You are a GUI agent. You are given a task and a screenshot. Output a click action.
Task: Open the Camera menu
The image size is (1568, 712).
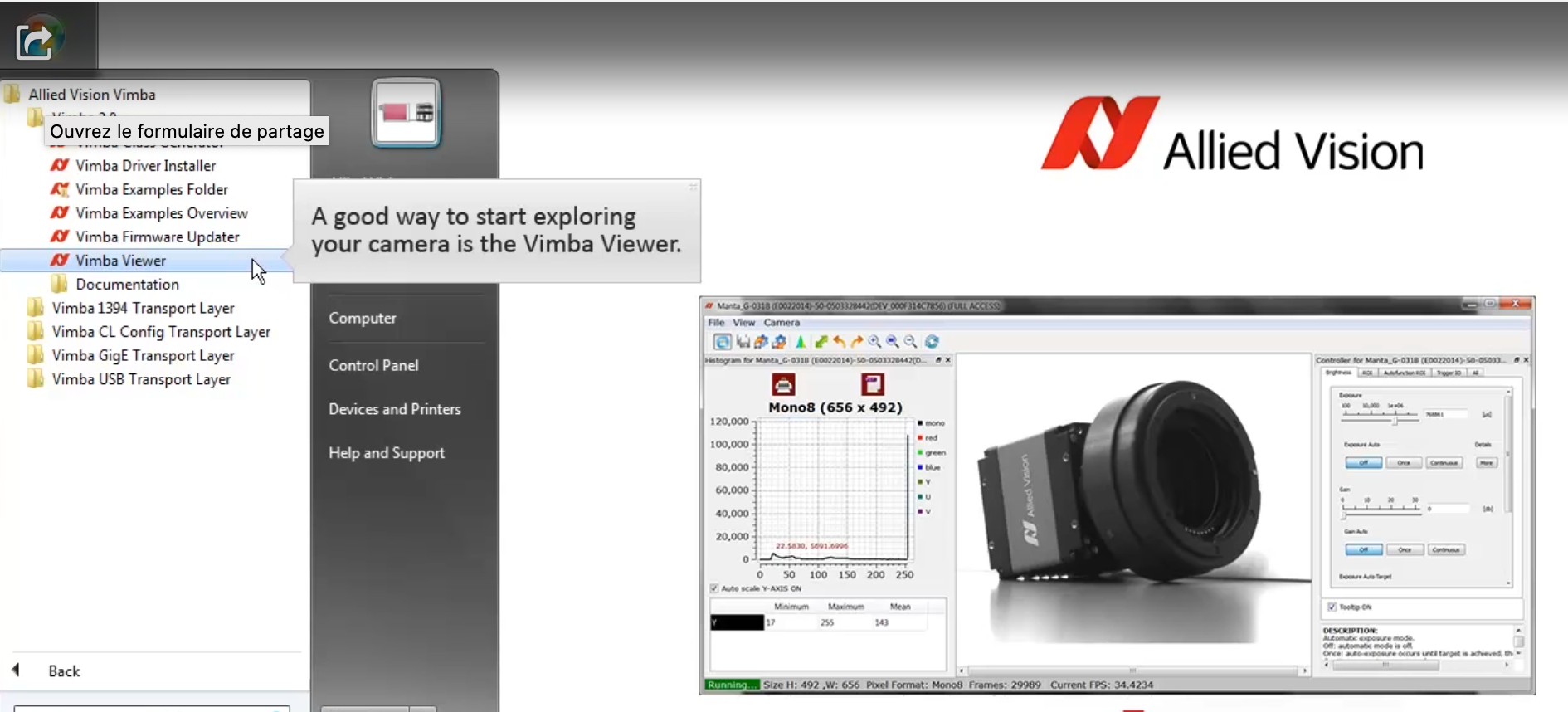(x=781, y=323)
